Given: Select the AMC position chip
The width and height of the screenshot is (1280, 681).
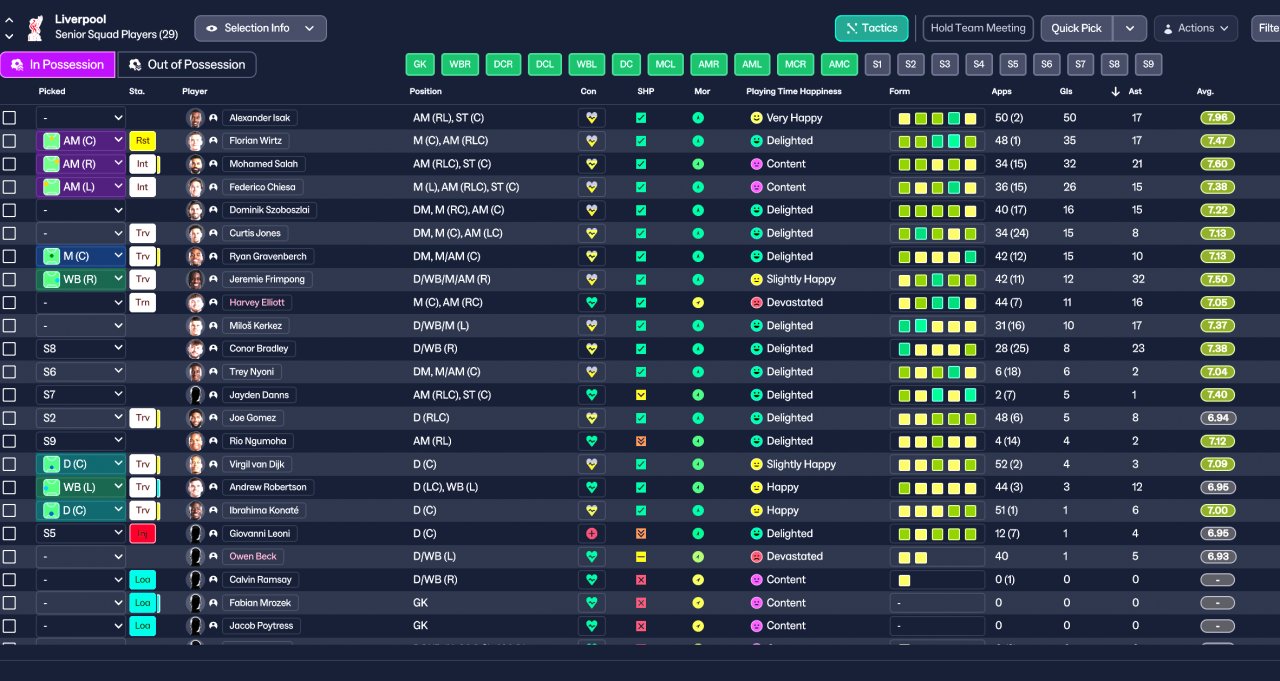Looking at the screenshot, I should (x=839, y=64).
